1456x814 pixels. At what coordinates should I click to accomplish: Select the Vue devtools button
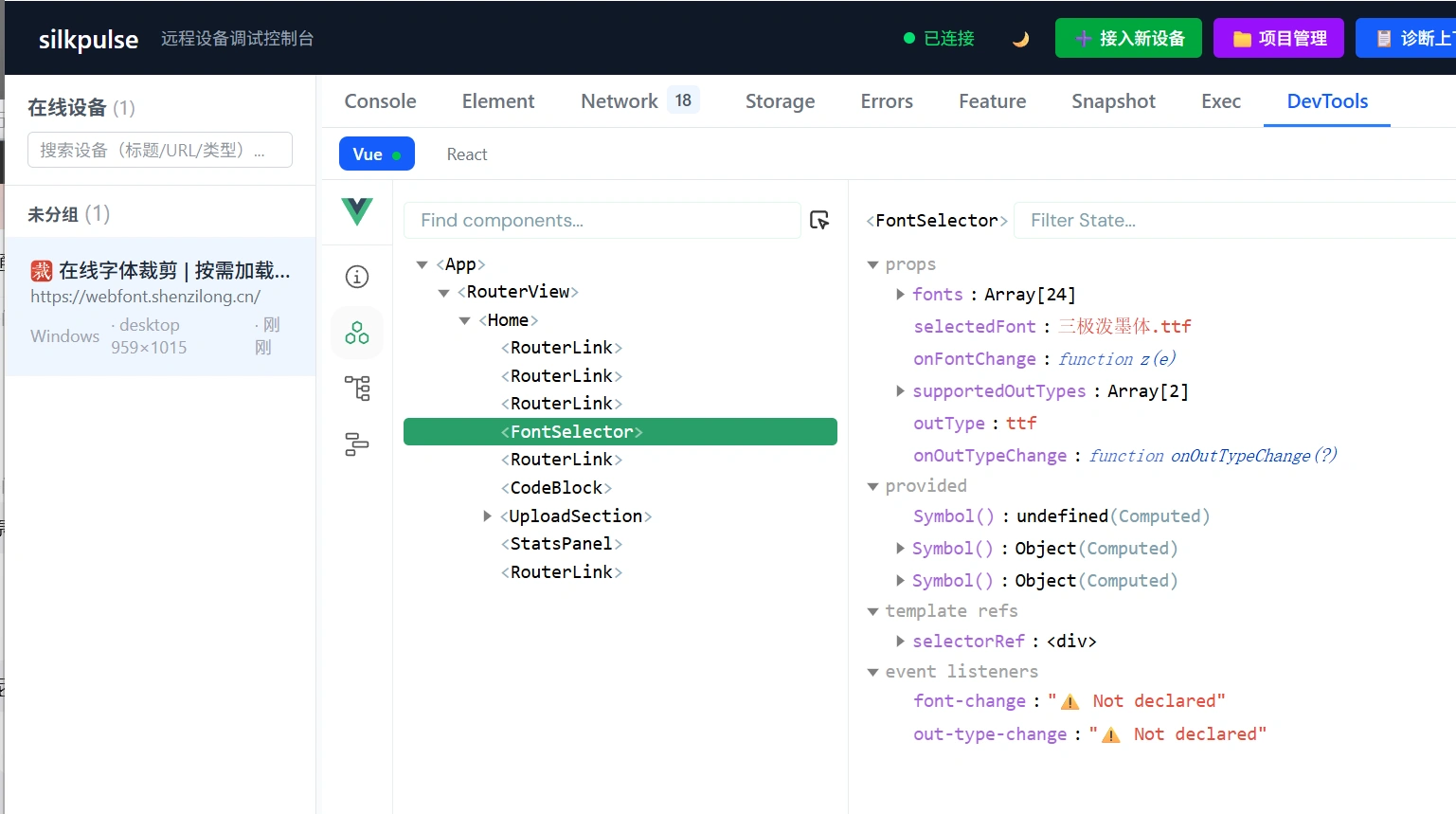pos(377,154)
